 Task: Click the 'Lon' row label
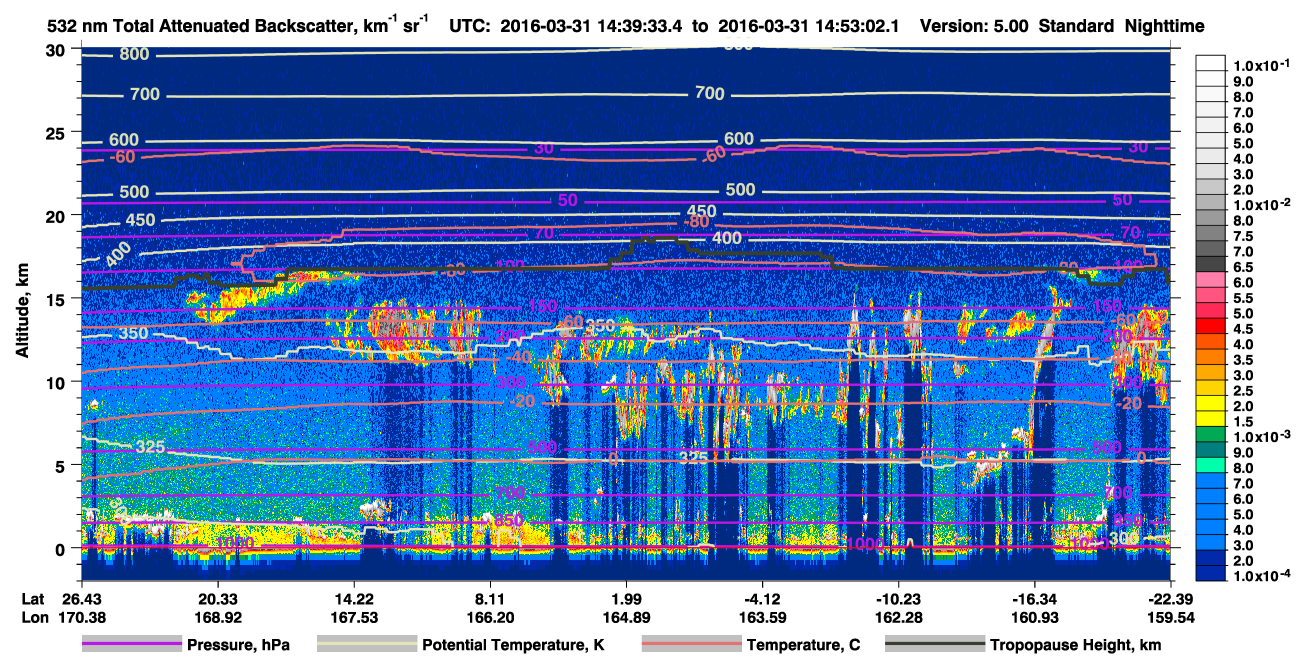tap(35, 618)
